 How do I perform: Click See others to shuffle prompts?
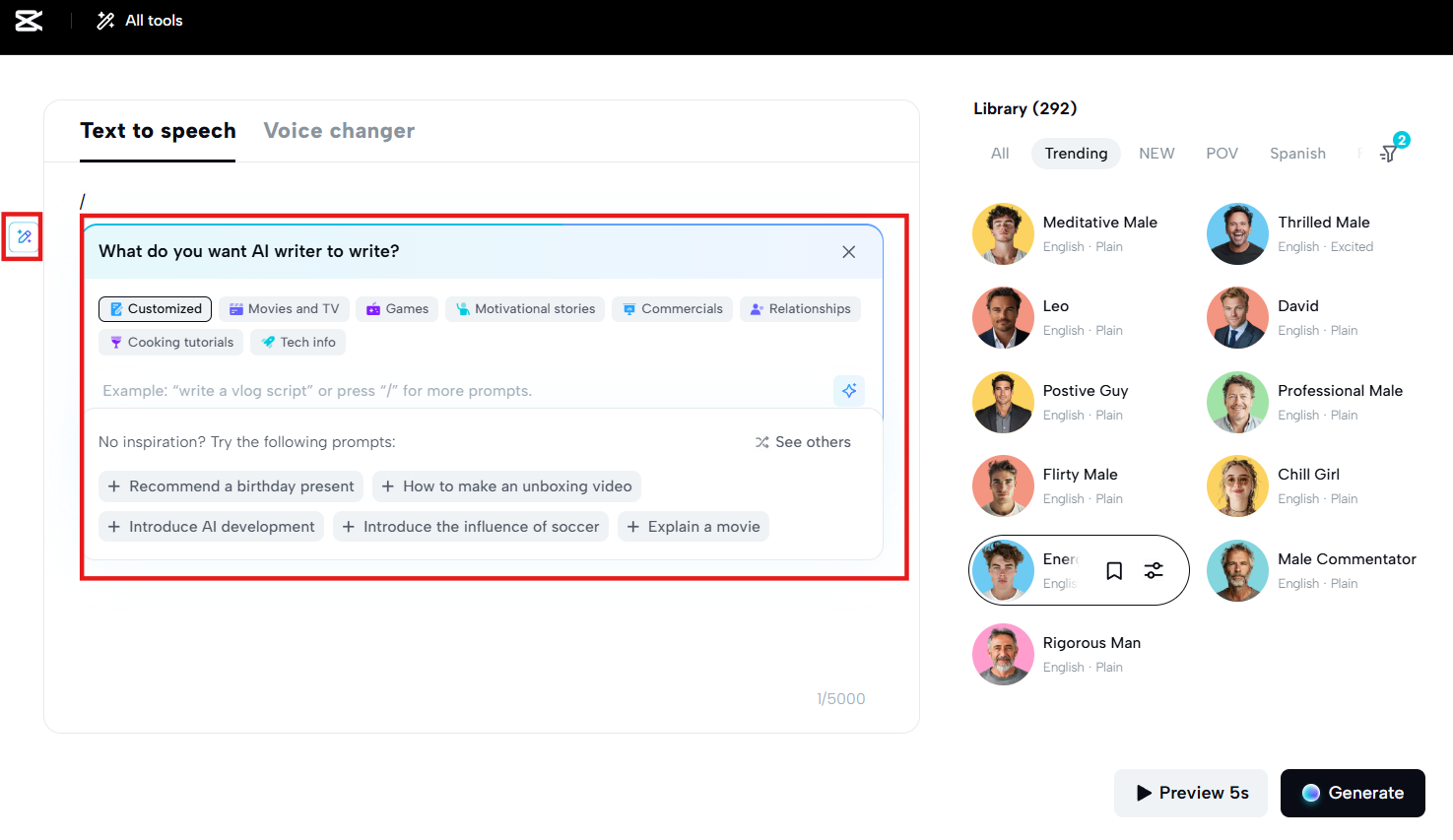(803, 442)
